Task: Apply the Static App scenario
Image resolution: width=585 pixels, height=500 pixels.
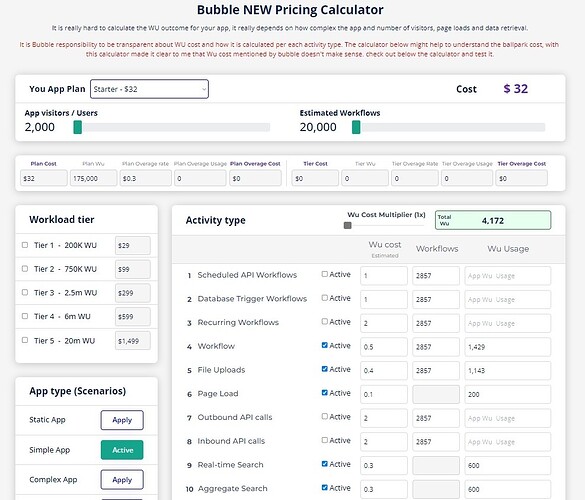Action: coord(122,420)
